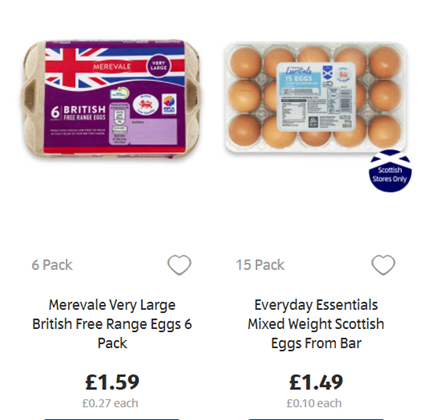Open the Merevale egg carton product image
This screenshot has height=420, width=428.
(x=111, y=98)
